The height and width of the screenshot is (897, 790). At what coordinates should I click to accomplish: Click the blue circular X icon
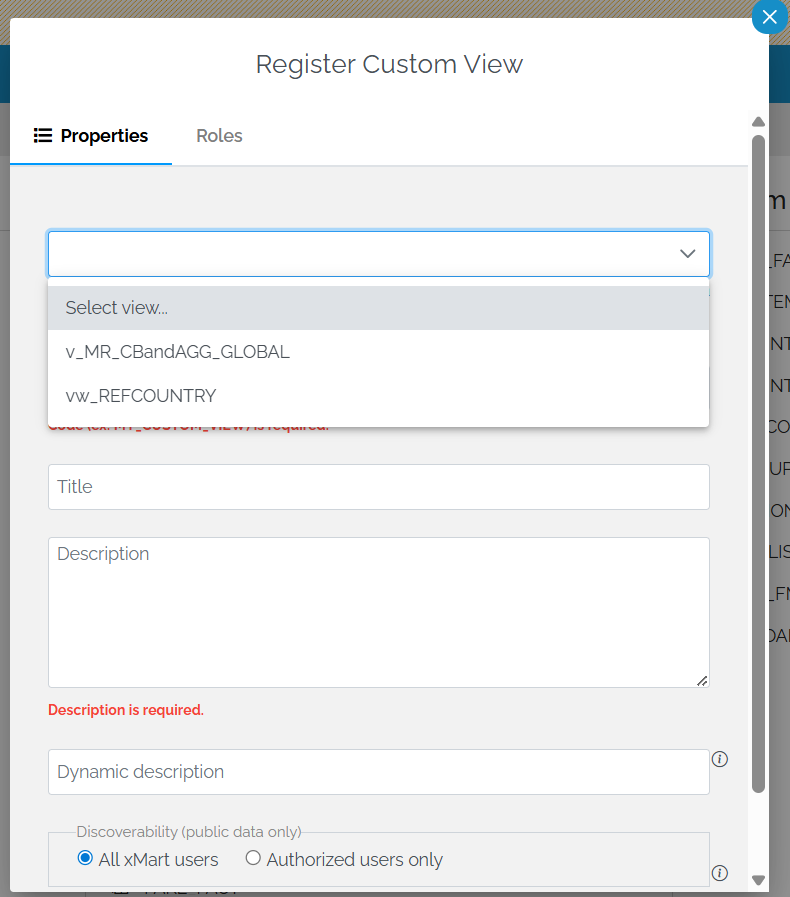tap(769, 17)
